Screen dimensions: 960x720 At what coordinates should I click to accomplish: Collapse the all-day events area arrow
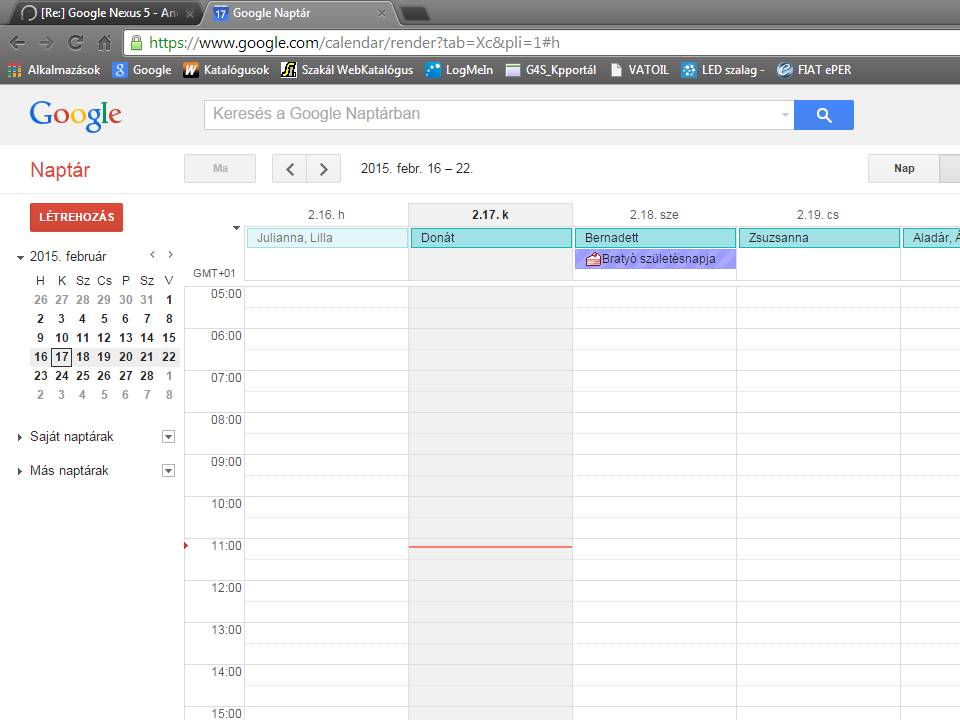236,228
